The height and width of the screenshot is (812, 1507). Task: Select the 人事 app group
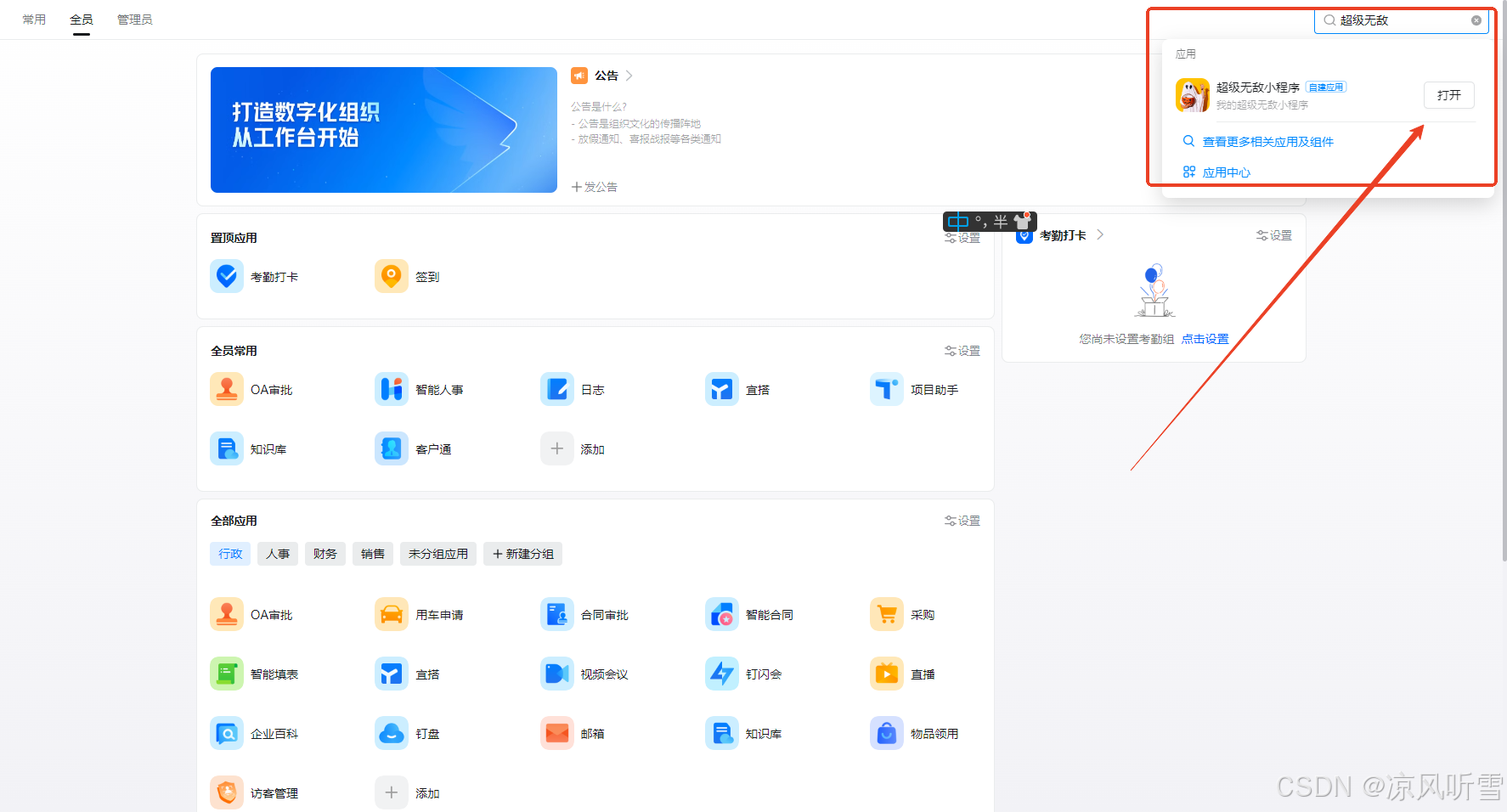click(x=278, y=554)
